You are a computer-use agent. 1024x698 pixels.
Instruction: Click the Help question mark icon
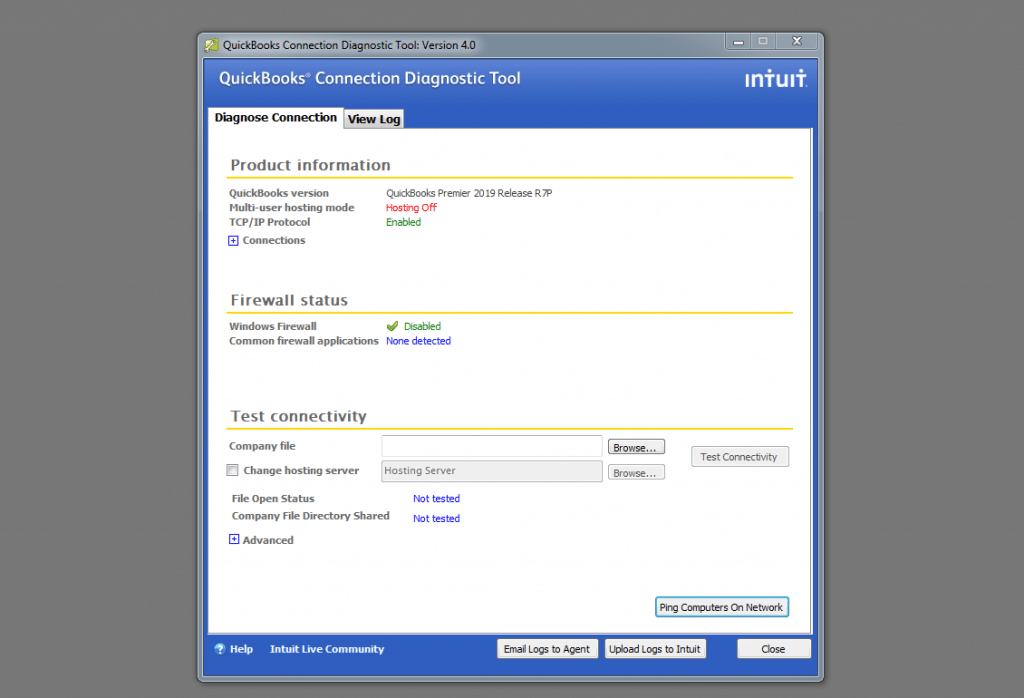220,648
